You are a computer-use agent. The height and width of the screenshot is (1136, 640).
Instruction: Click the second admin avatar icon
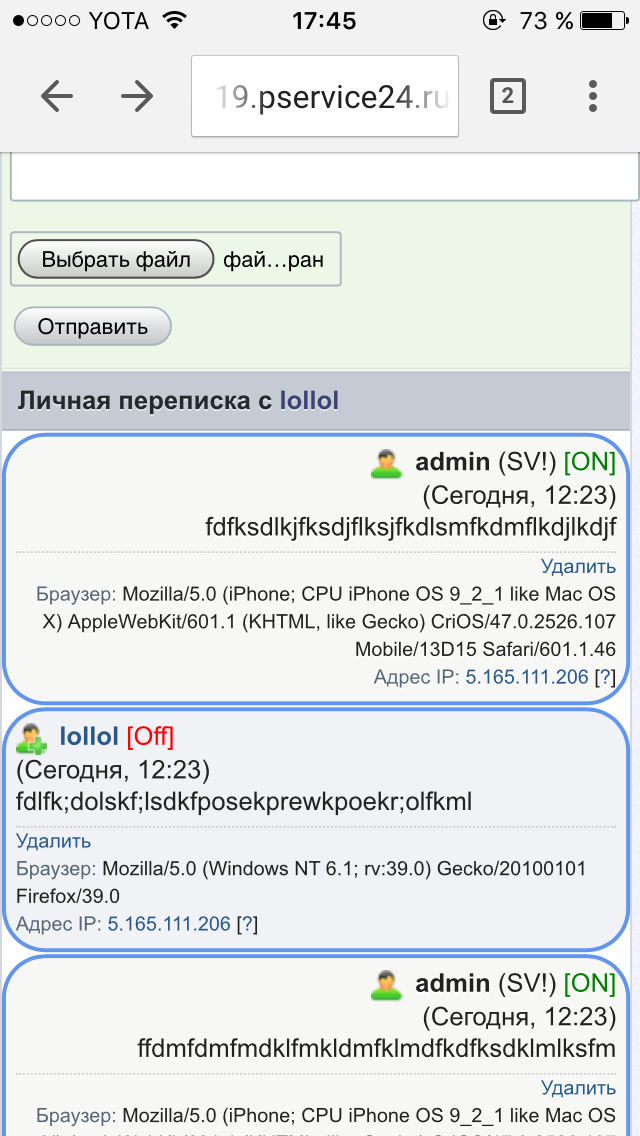tap(386, 985)
